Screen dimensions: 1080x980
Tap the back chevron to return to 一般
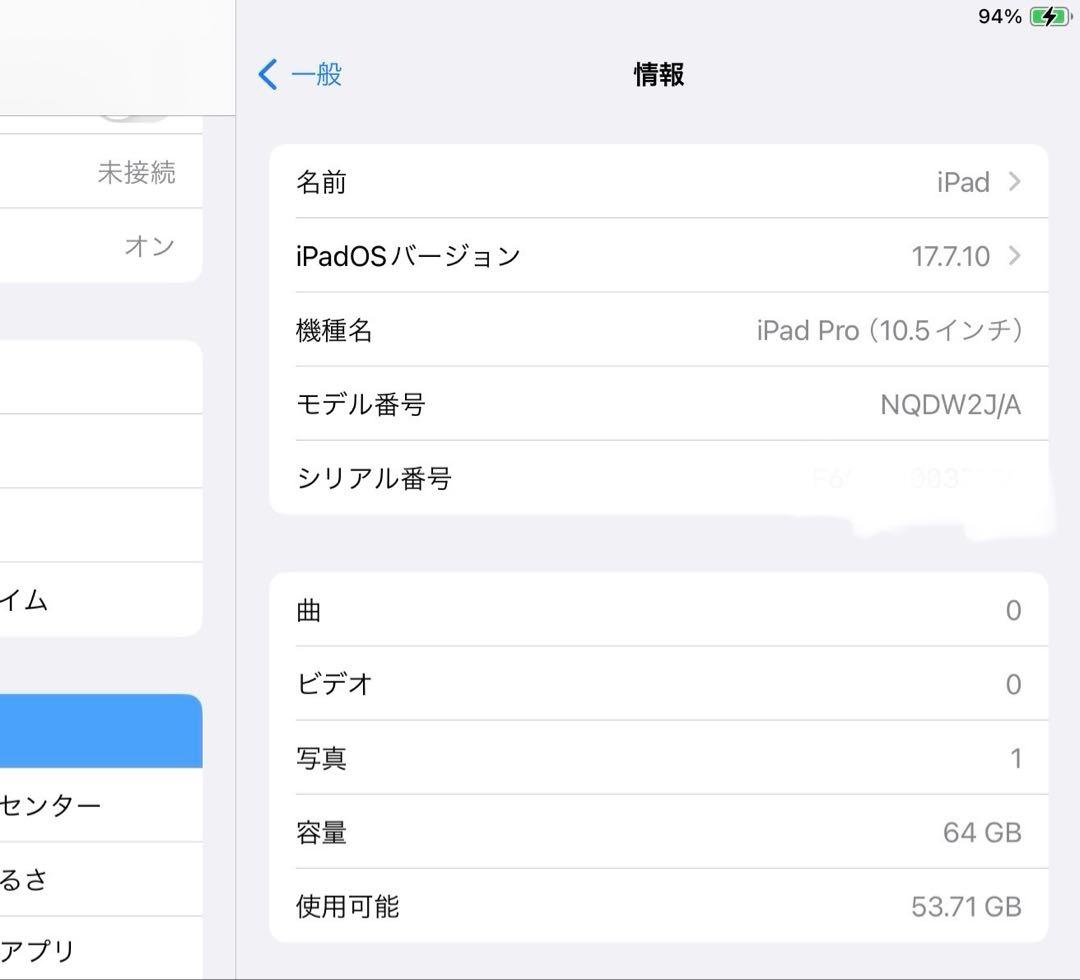(x=266, y=74)
